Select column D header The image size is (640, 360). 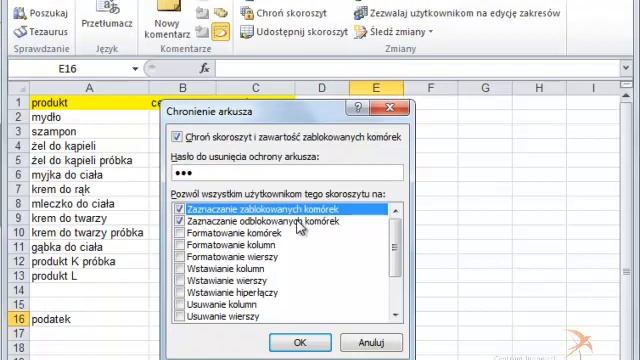(322, 88)
